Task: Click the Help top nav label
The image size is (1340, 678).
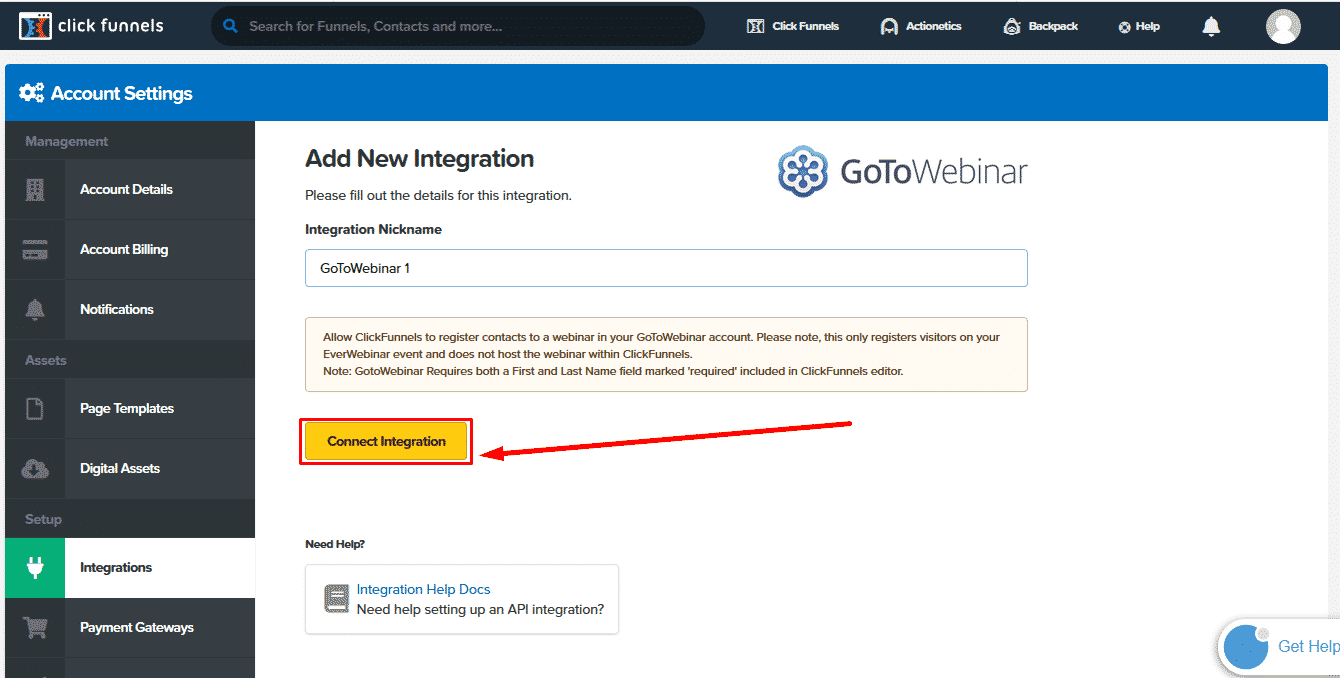Action: click(x=1148, y=26)
